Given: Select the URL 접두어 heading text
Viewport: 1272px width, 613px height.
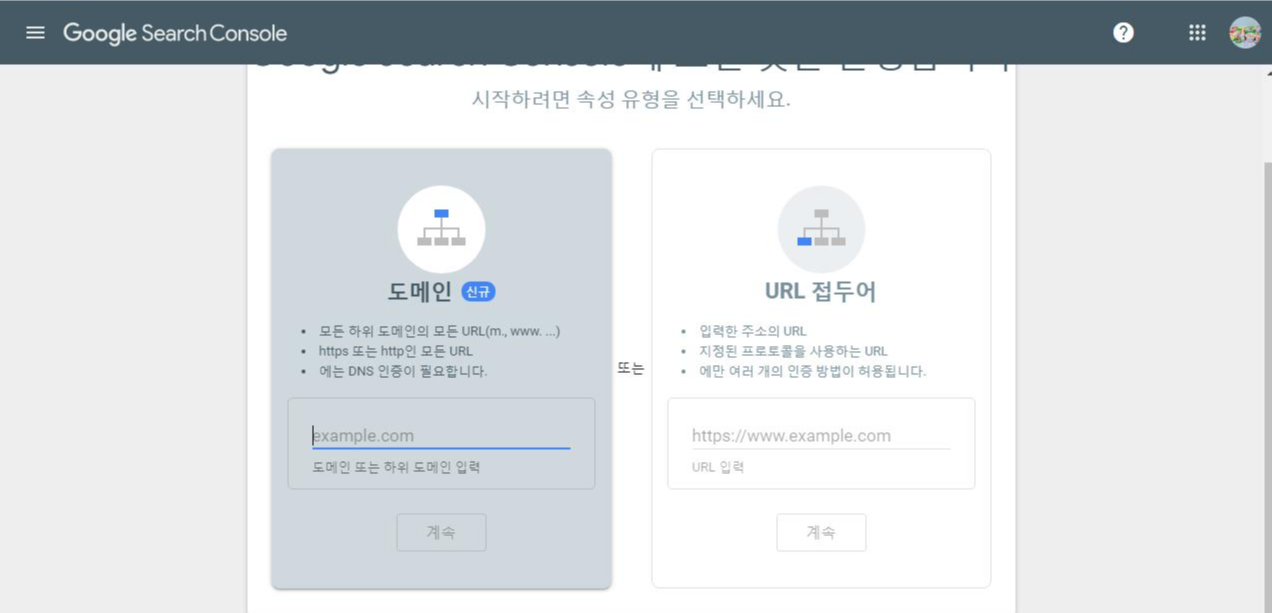Looking at the screenshot, I should (x=821, y=292).
